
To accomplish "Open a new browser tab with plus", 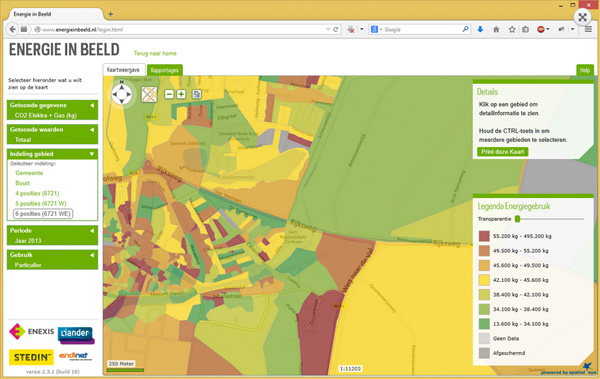I will coord(110,14).
